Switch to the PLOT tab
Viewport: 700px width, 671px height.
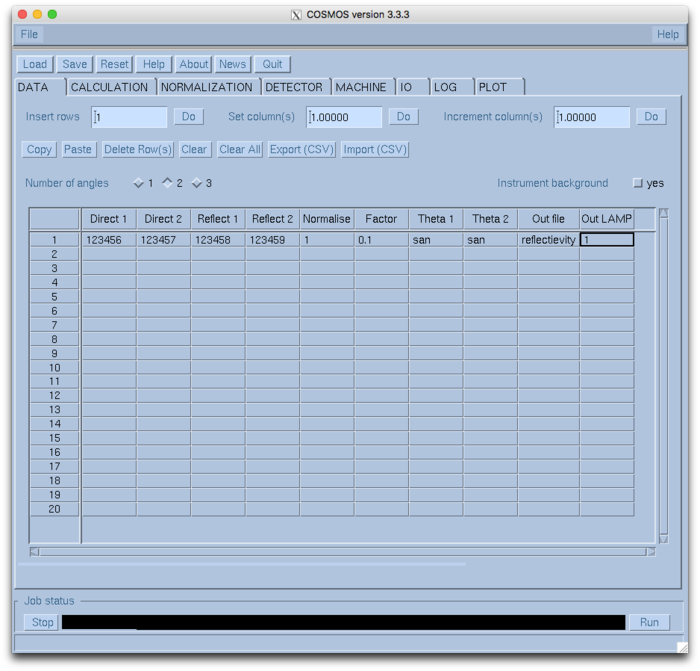coord(493,87)
